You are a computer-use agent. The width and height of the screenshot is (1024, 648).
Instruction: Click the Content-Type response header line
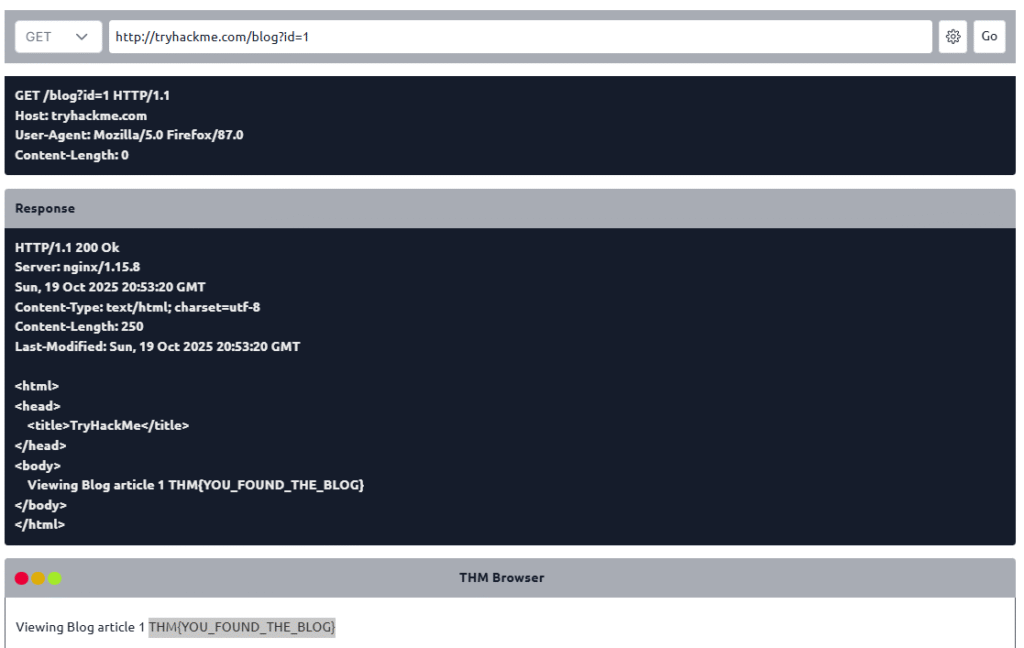137,307
